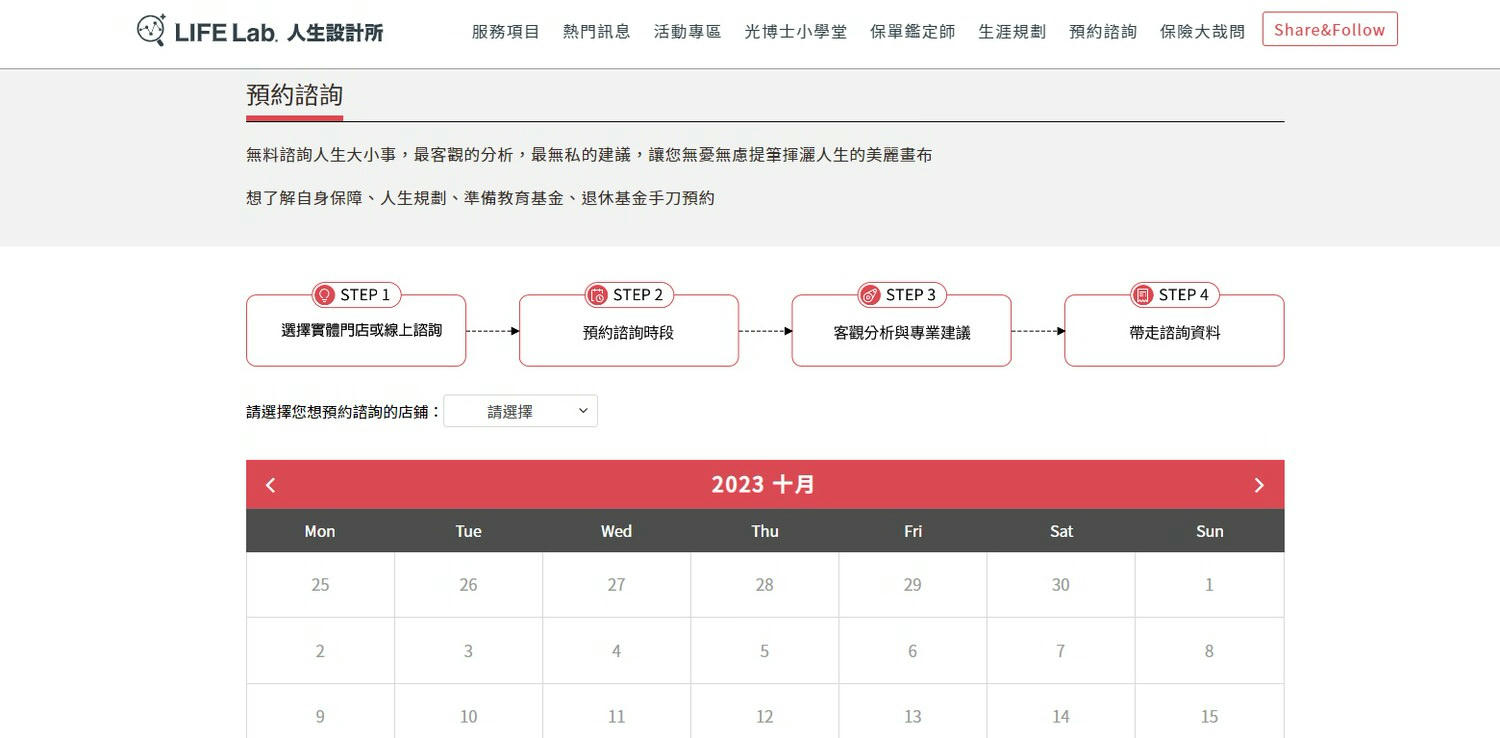The height and width of the screenshot is (738, 1500).
Task: Click the Tue column header
Action: [468, 531]
